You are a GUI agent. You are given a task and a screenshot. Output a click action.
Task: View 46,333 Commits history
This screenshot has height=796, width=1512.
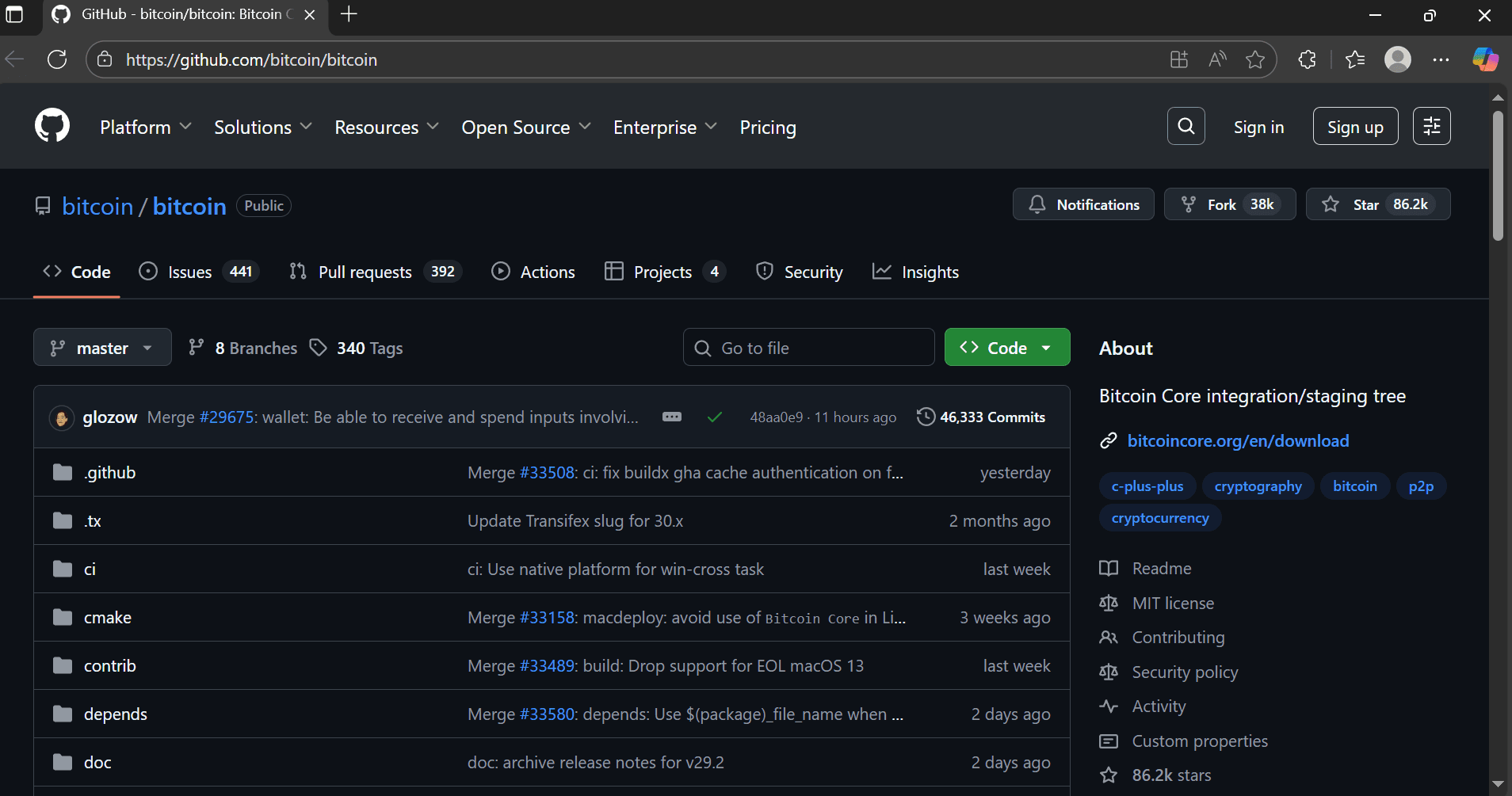coord(981,417)
